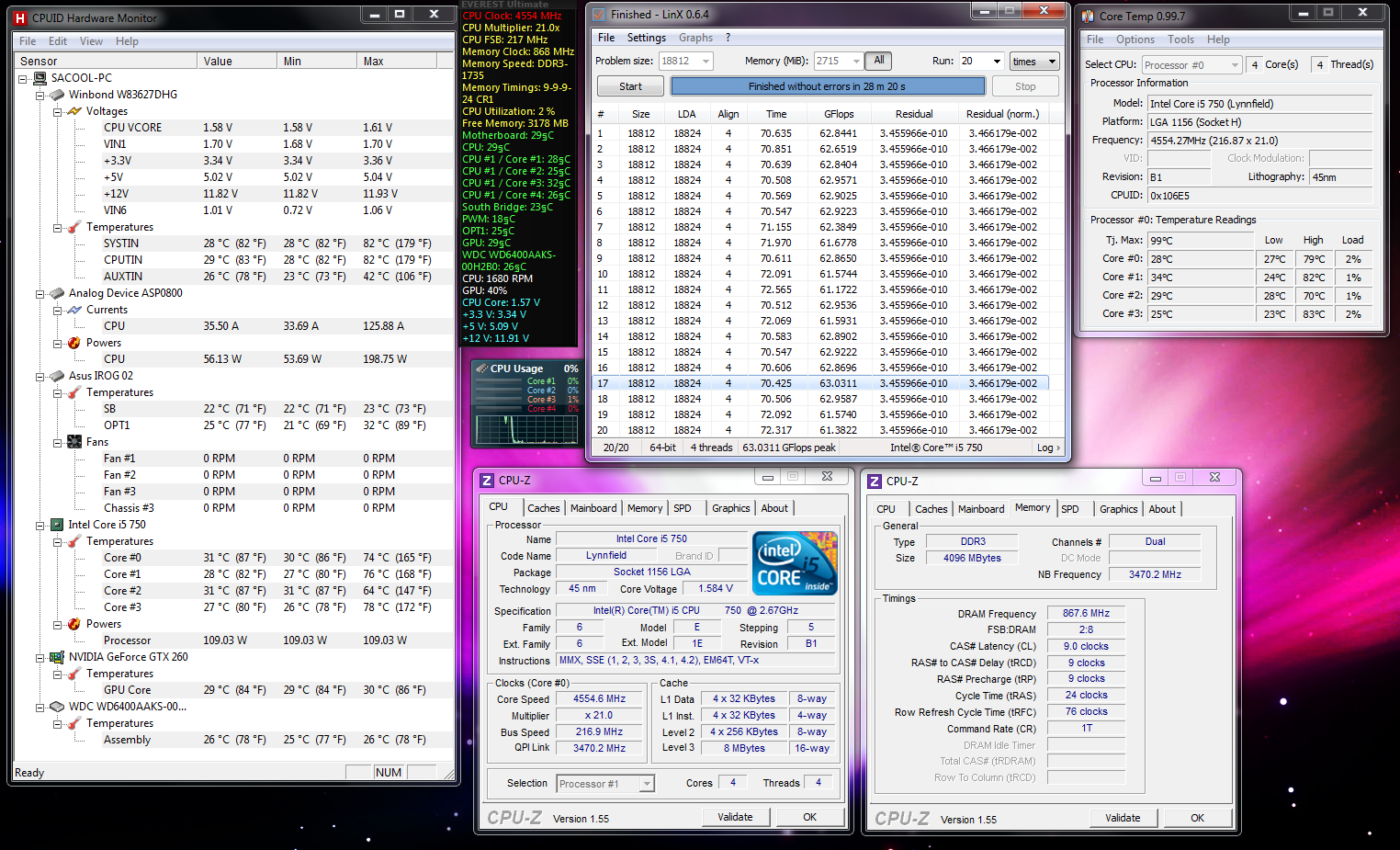Image resolution: width=1400 pixels, height=850 pixels.
Task: Click the LinX finished progress bar
Action: pos(827,86)
